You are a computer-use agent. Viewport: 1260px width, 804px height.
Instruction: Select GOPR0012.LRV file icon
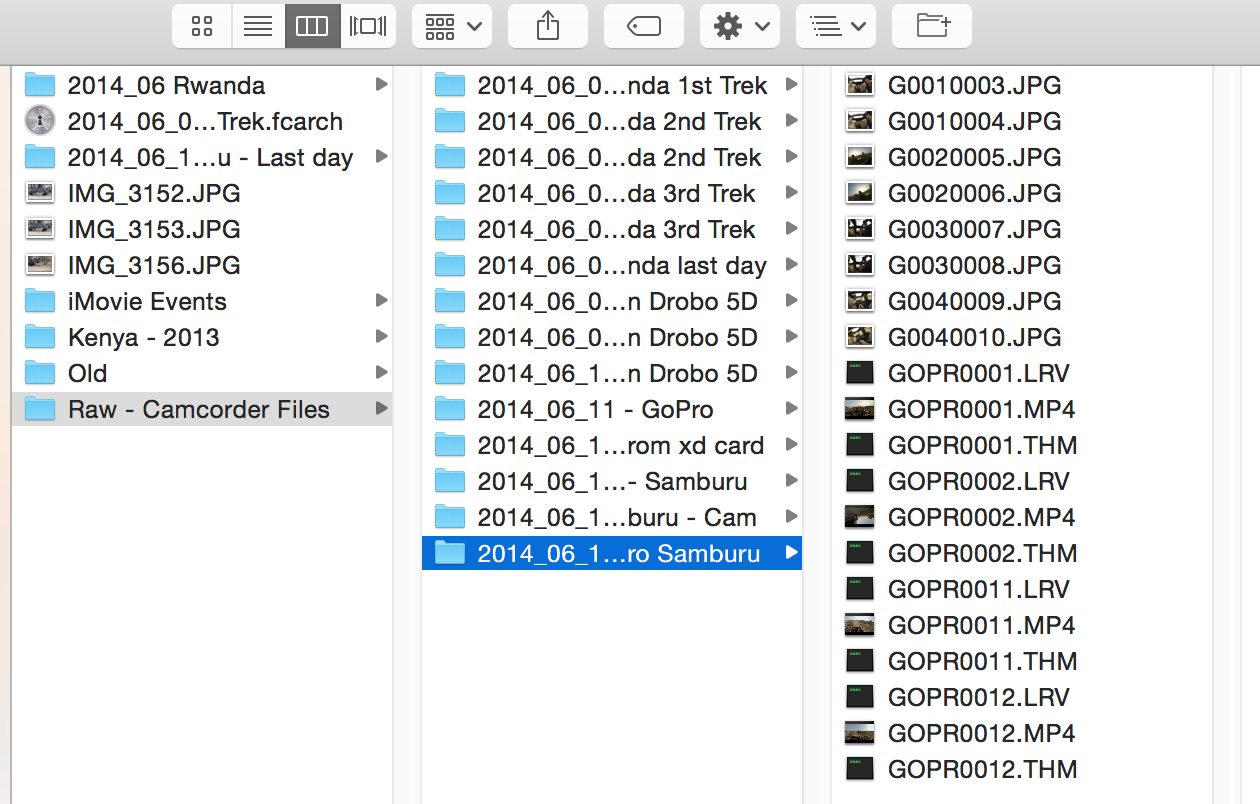tap(860, 697)
